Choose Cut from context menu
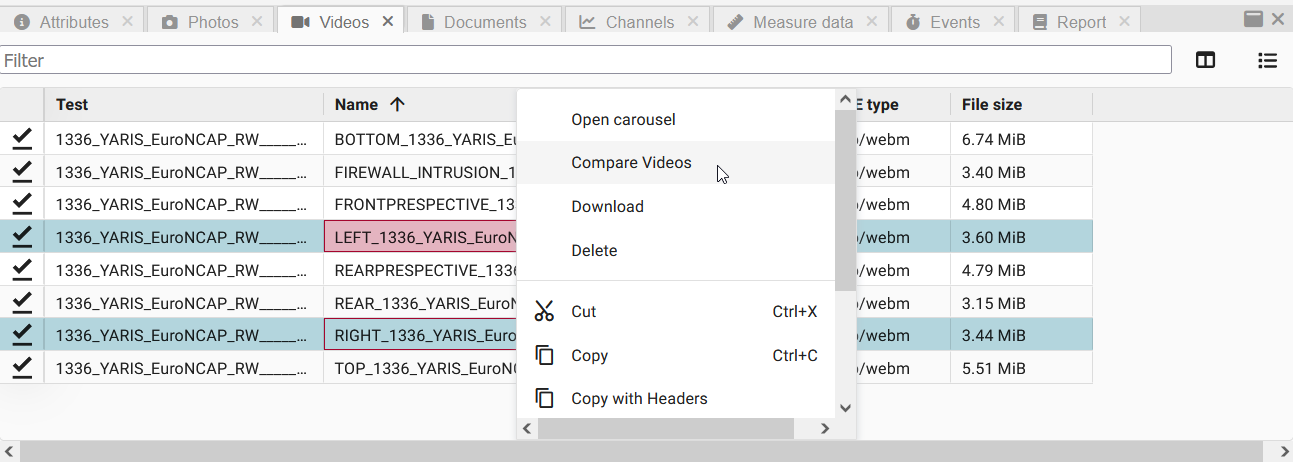This screenshot has height=462, width=1293. click(676, 312)
